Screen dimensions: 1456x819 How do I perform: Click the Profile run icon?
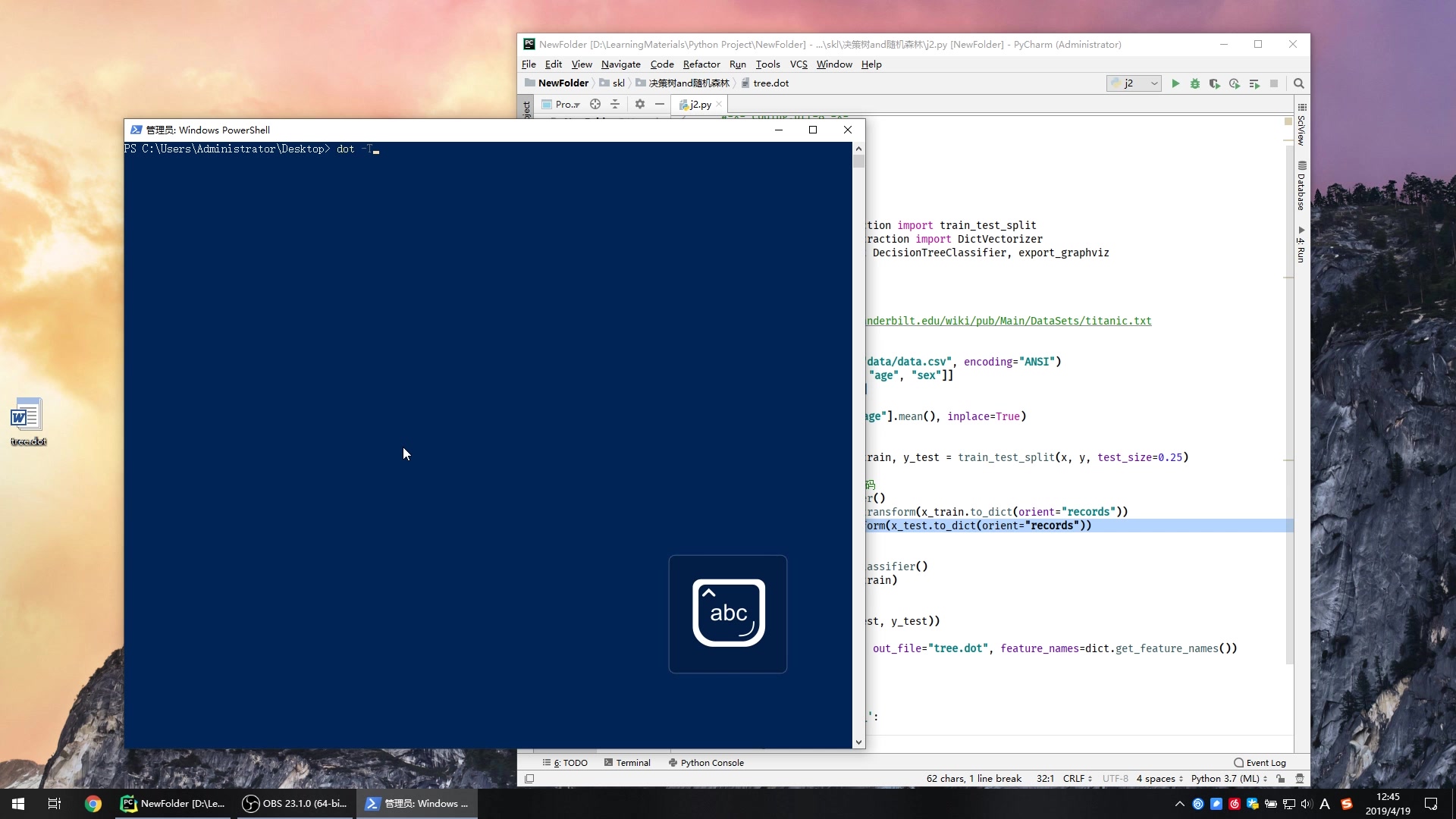(x=1235, y=83)
